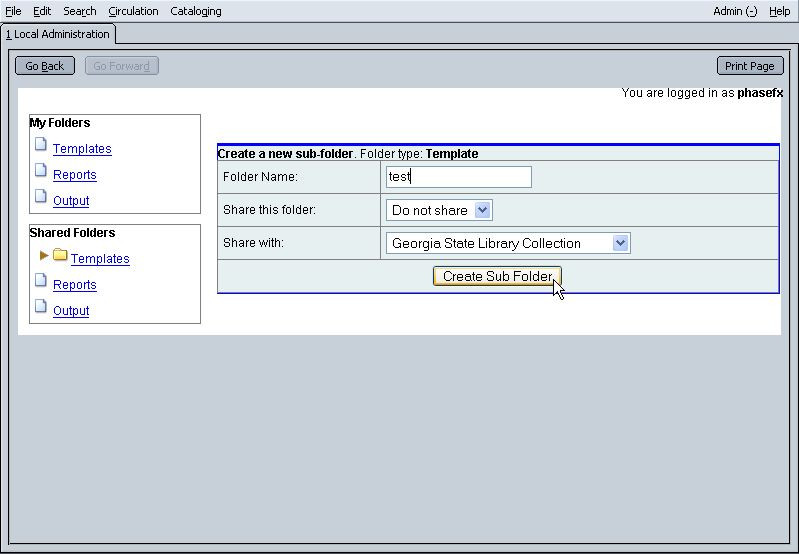Click the document icon beside Shared Folders Output

41,307
